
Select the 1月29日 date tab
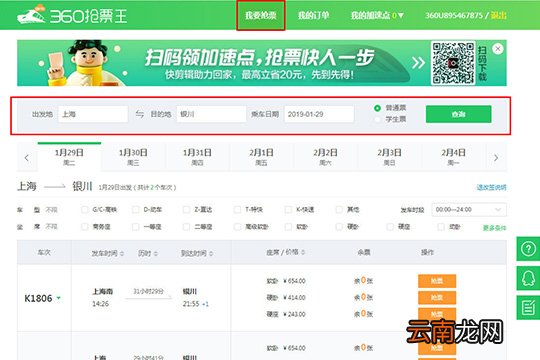69,157
